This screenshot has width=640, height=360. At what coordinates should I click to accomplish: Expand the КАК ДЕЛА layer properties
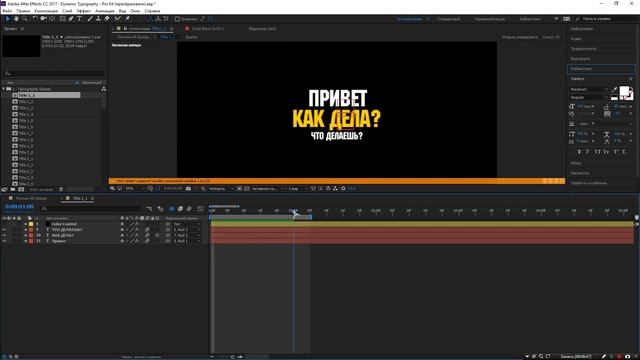pos(26,236)
